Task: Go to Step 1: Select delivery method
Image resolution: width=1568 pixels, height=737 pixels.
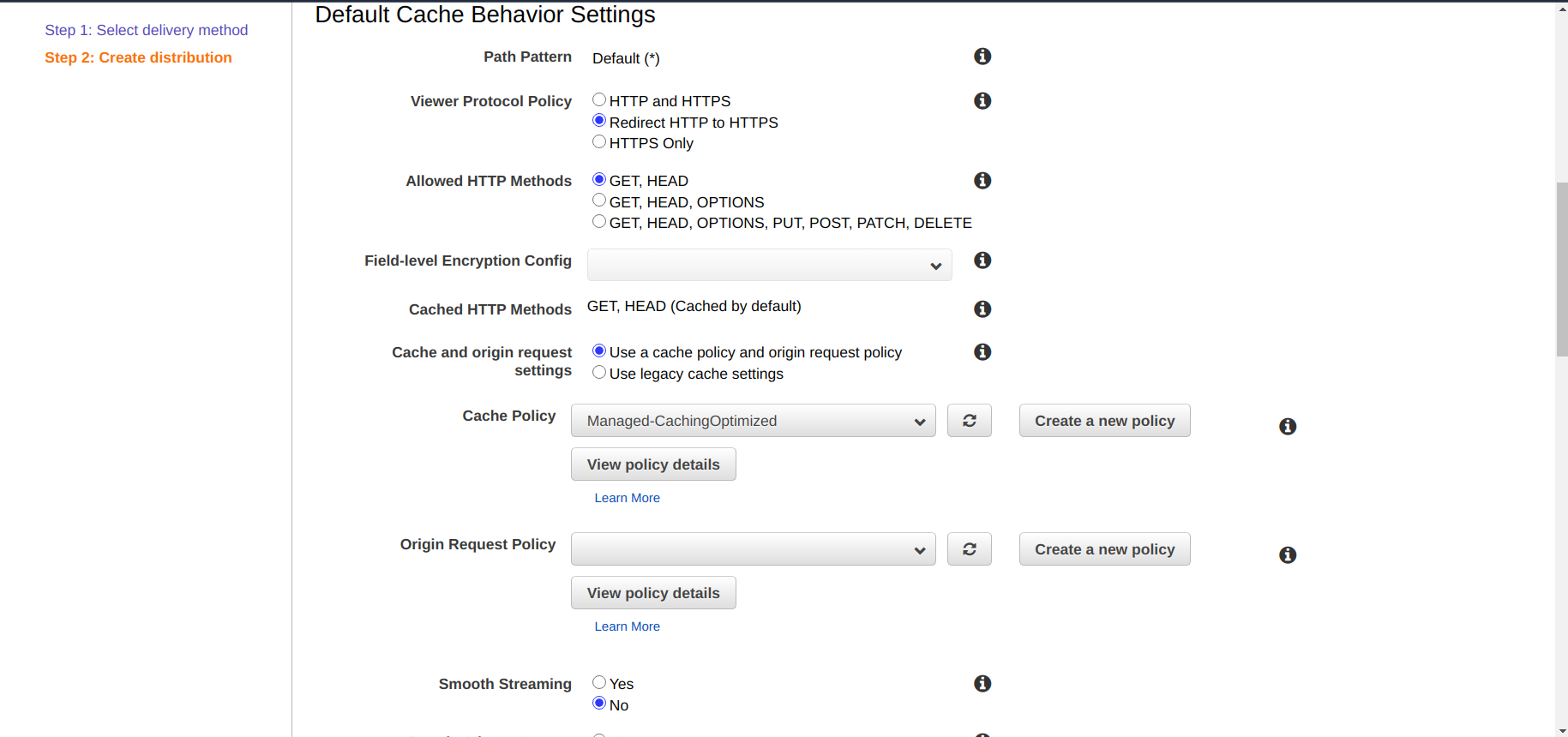Action: click(x=147, y=30)
